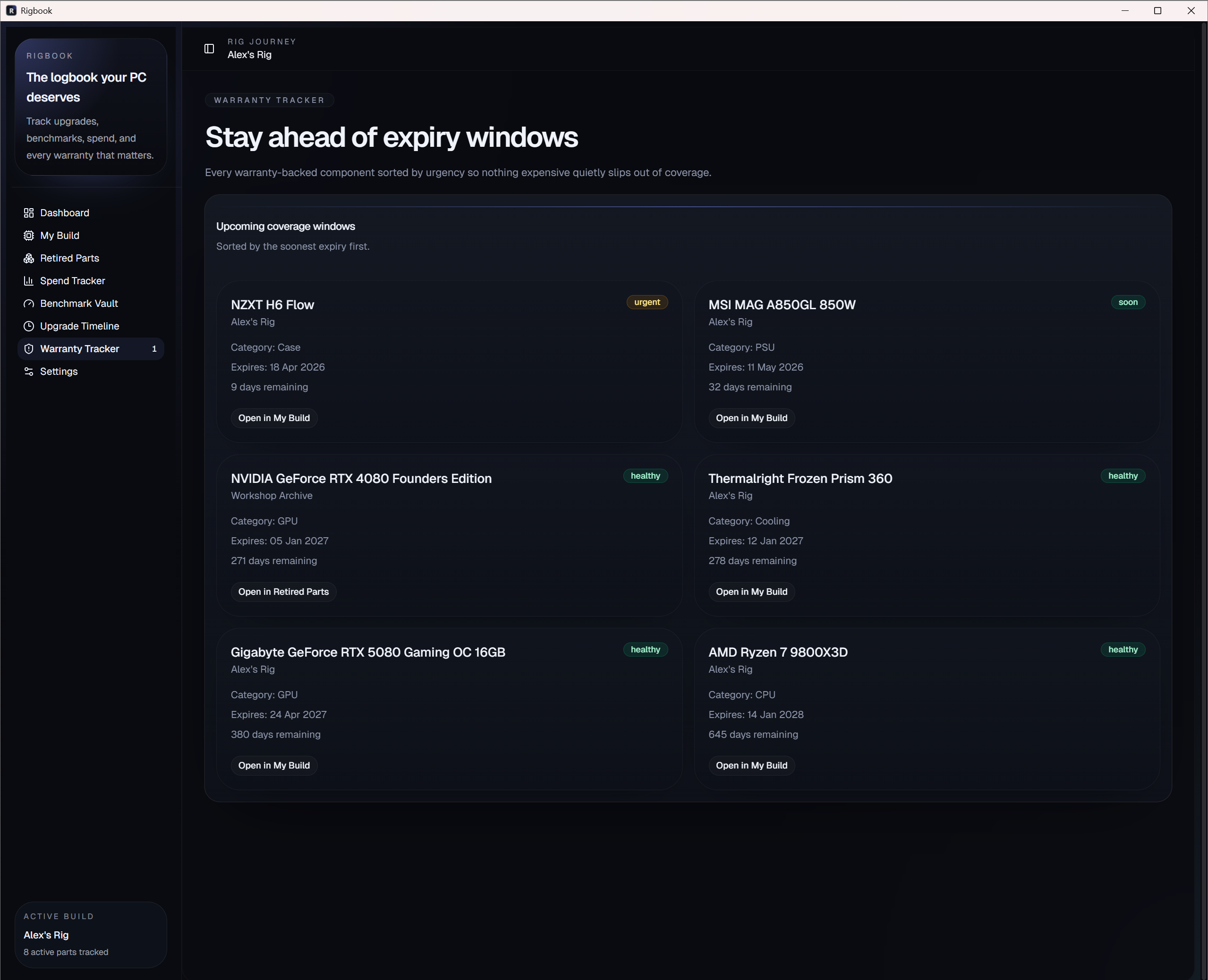Open RTX 4080 in Retired Parts
The image size is (1208, 980).
pyautogui.click(x=283, y=591)
